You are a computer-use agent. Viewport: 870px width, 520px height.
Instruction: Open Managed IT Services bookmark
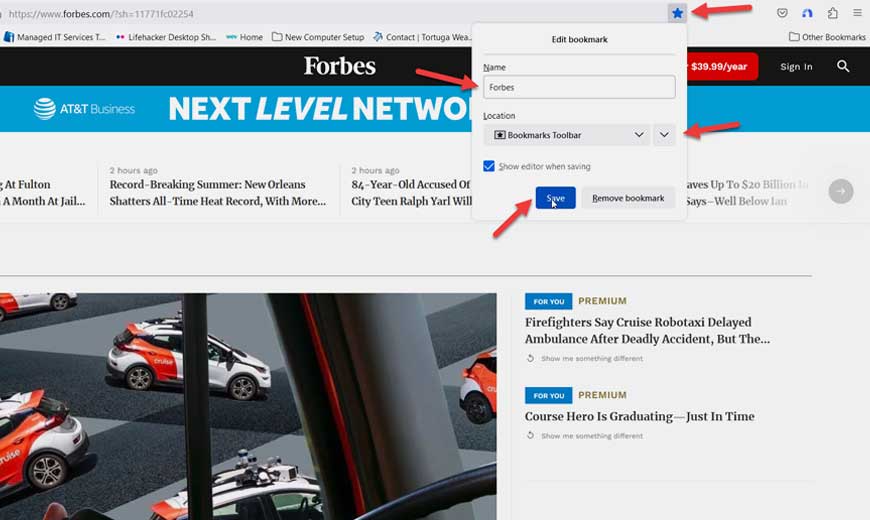(54, 37)
